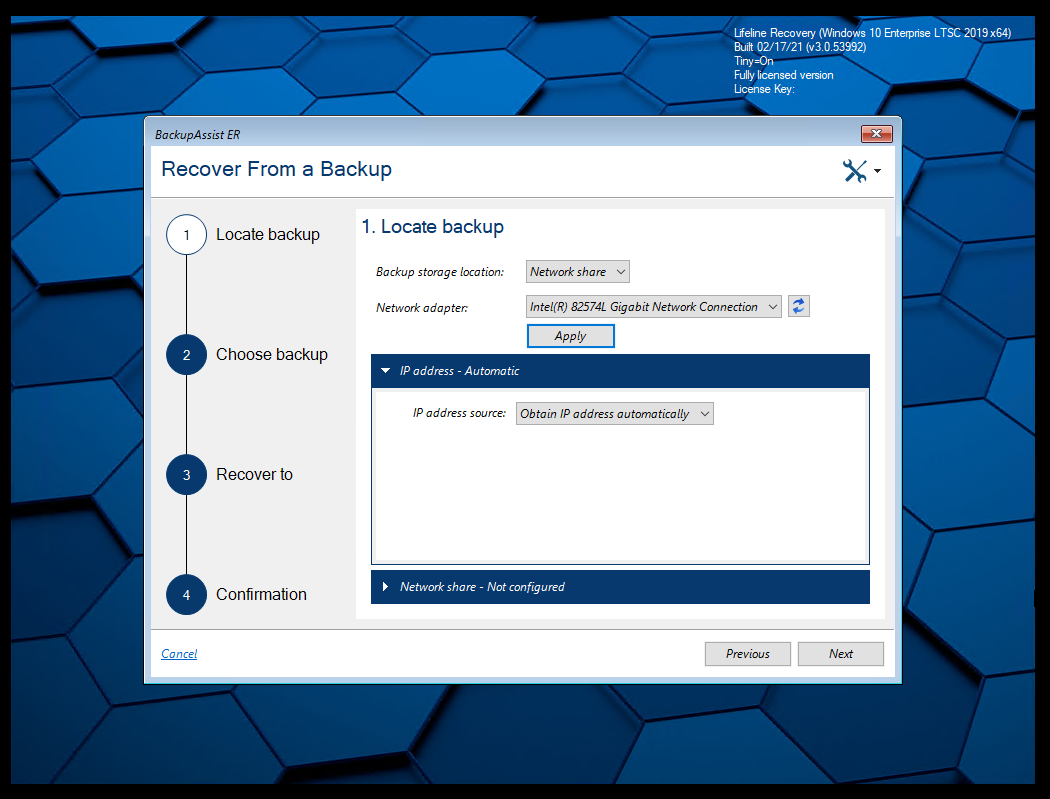Image resolution: width=1050 pixels, height=799 pixels.
Task: Click the Locate backup step label
Action: pos(268,234)
